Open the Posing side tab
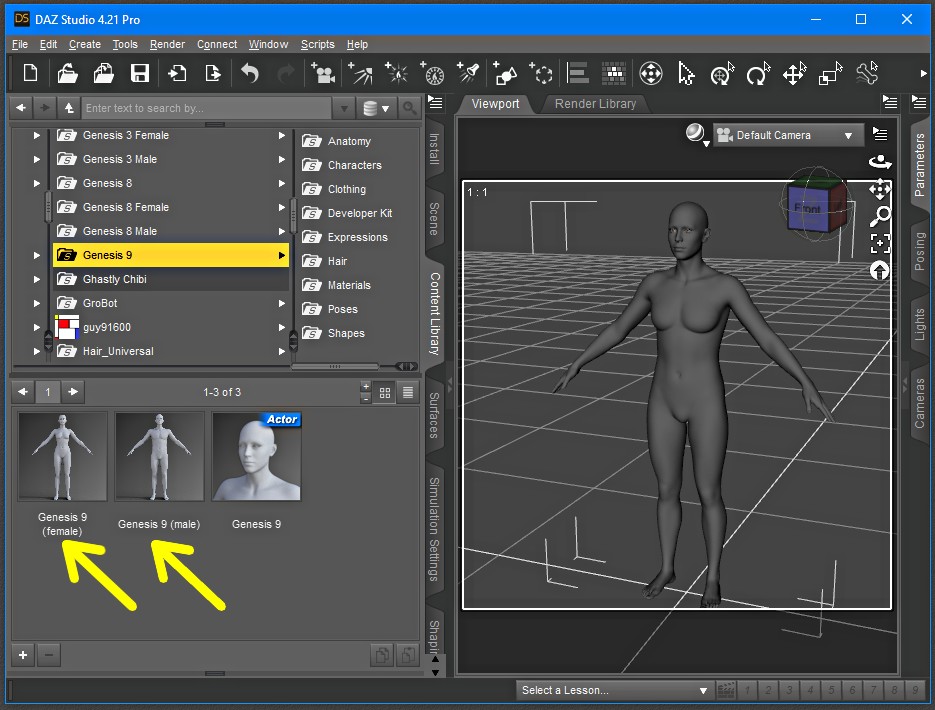This screenshot has width=935, height=710. (x=919, y=250)
